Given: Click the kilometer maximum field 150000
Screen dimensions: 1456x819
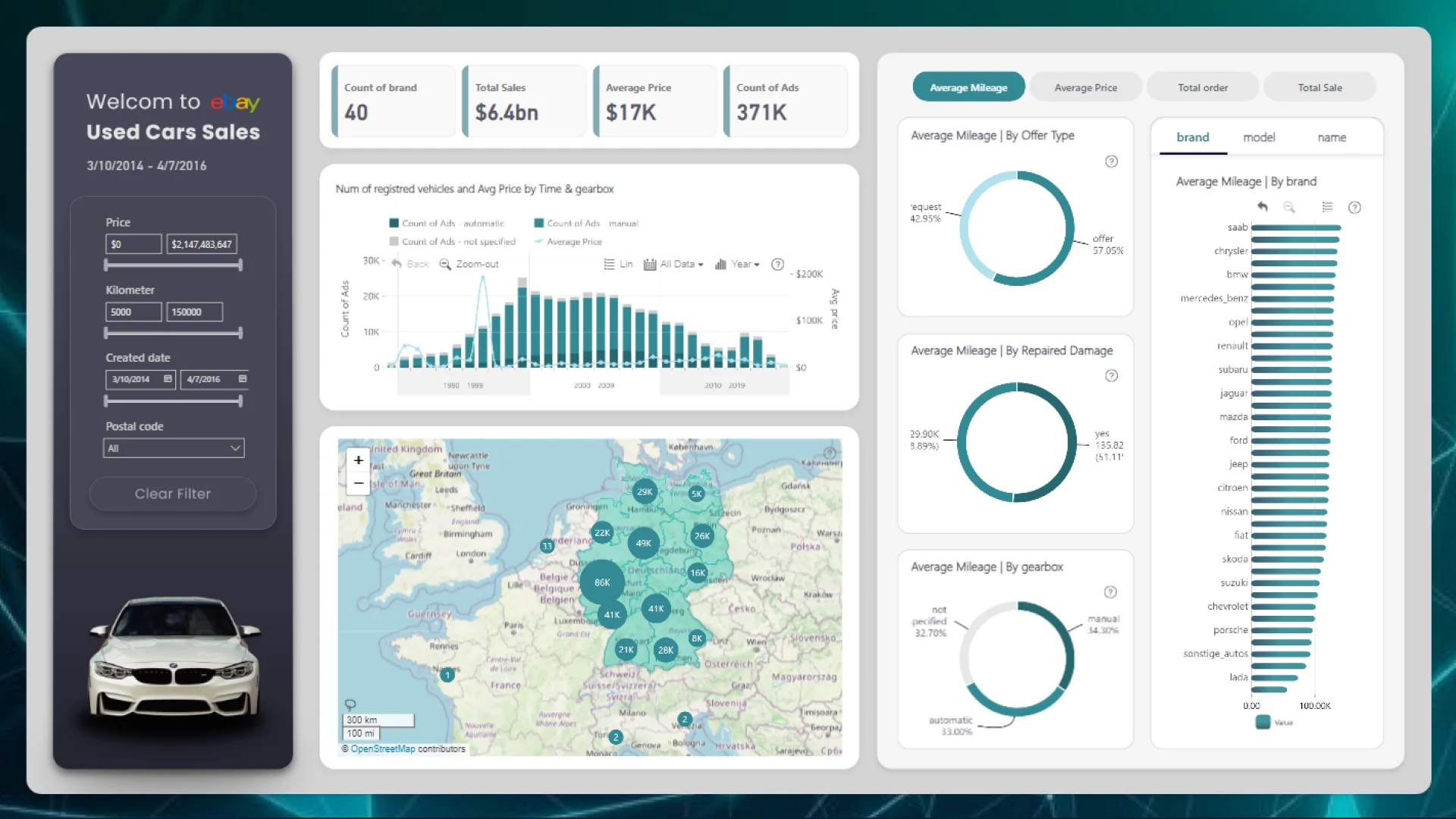Looking at the screenshot, I should click(195, 312).
